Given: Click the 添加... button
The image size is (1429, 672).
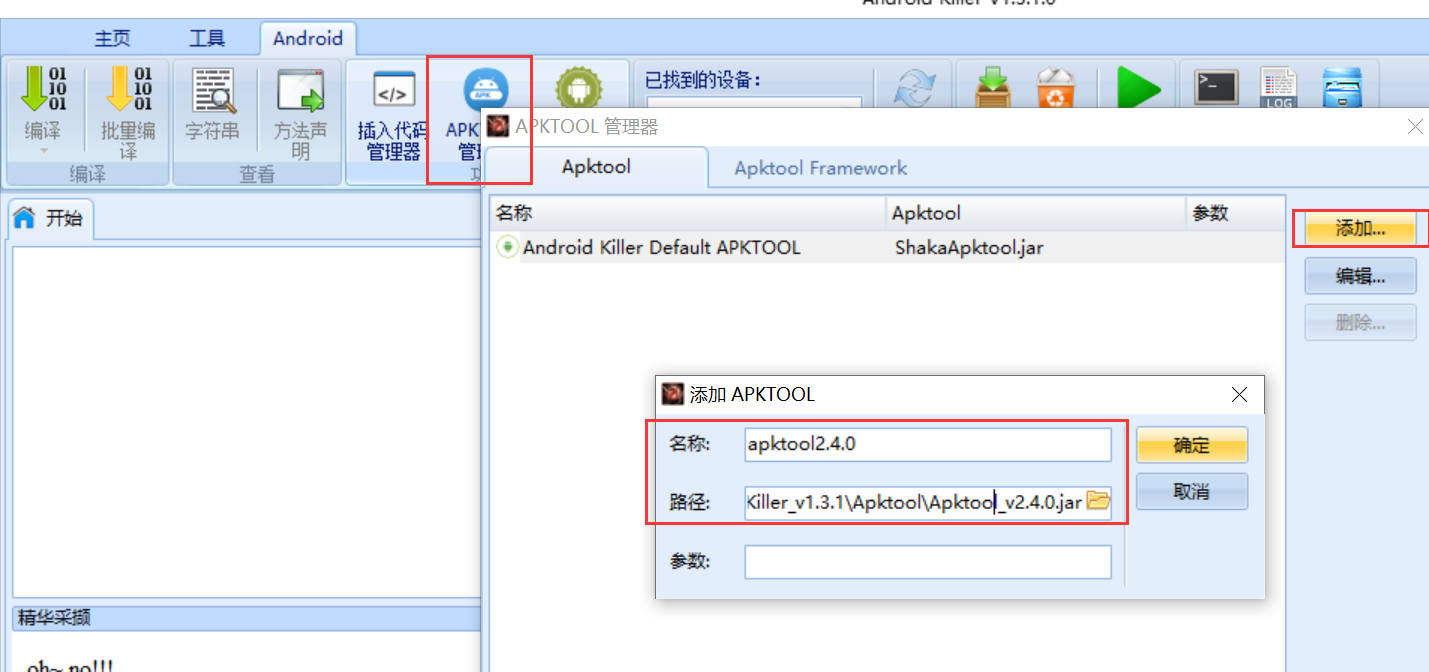Looking at the screenshot, I should coord(1360,229).
